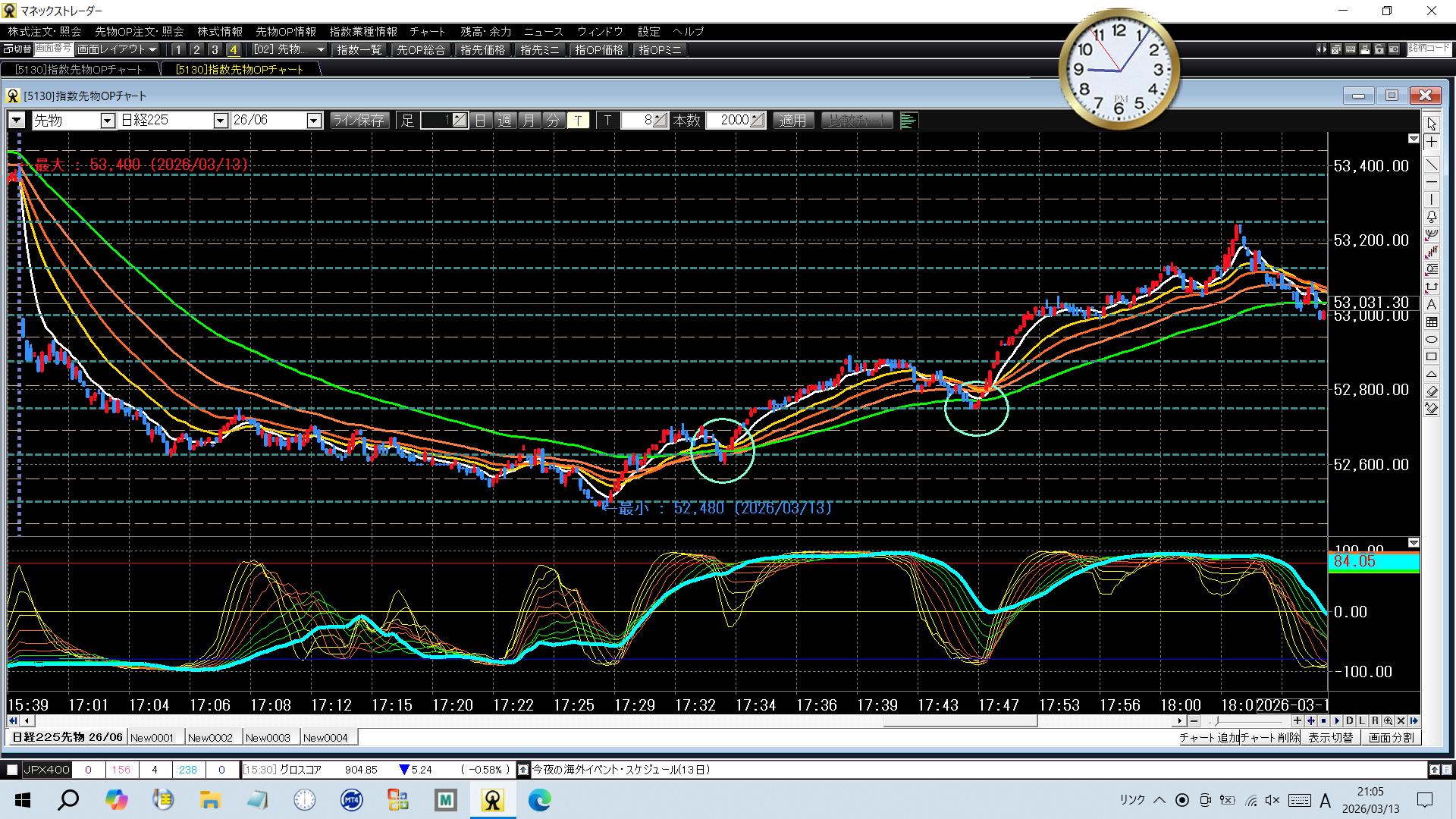1456x819 pixels.
Task: Toggle the daily '日' timeframe button
Action: (480, 121)
